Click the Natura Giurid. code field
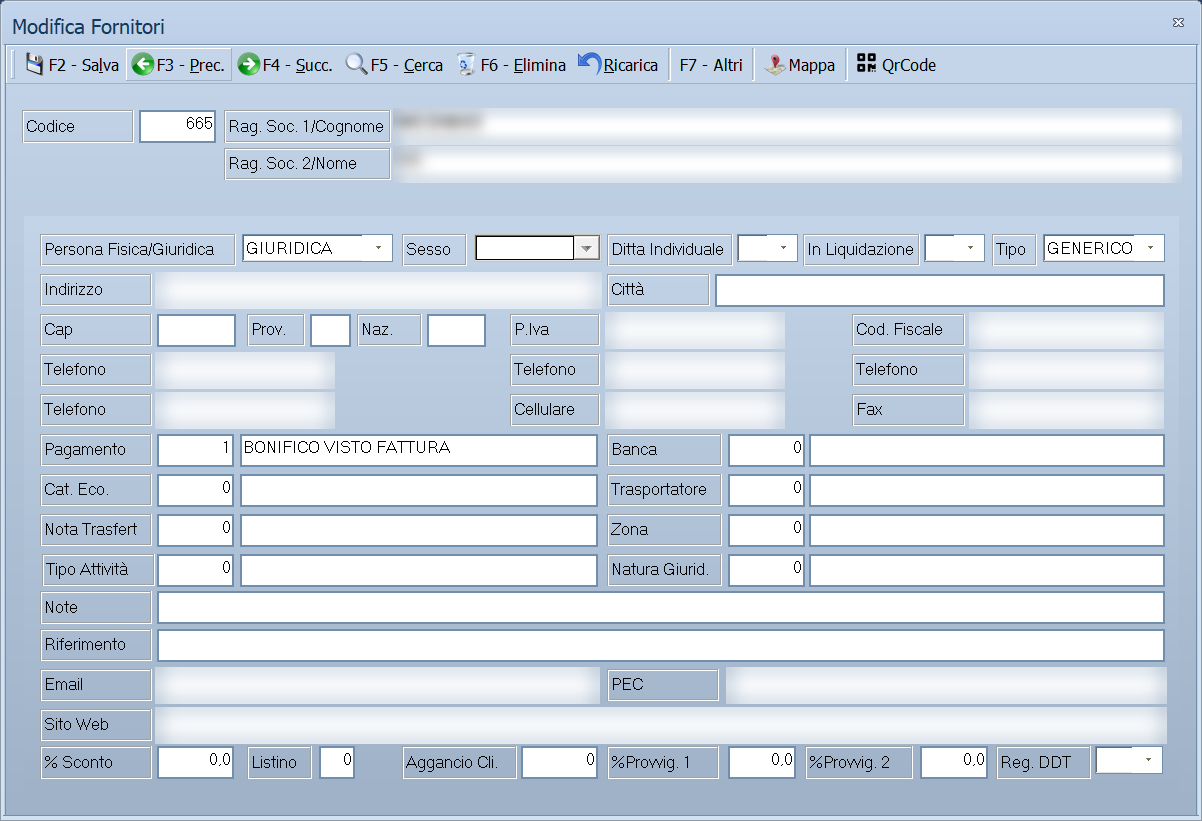1202x821 pixels. [x=767, y=570]
